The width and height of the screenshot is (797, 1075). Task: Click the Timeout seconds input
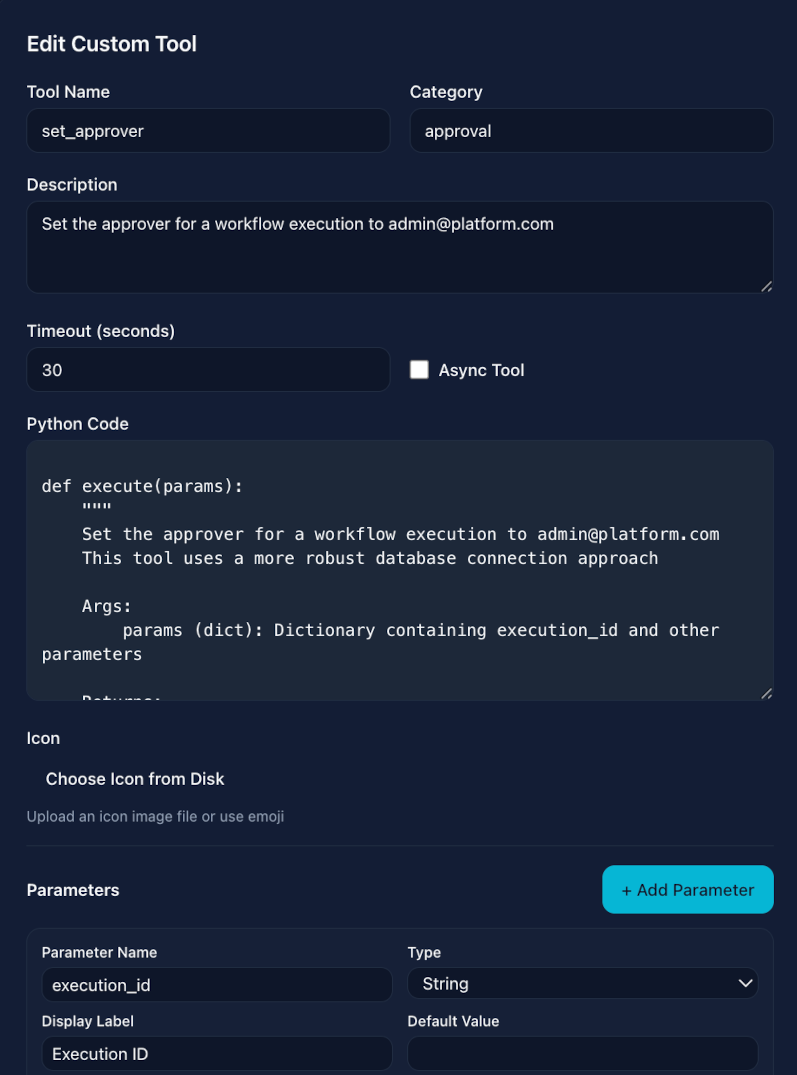point(208,369)
